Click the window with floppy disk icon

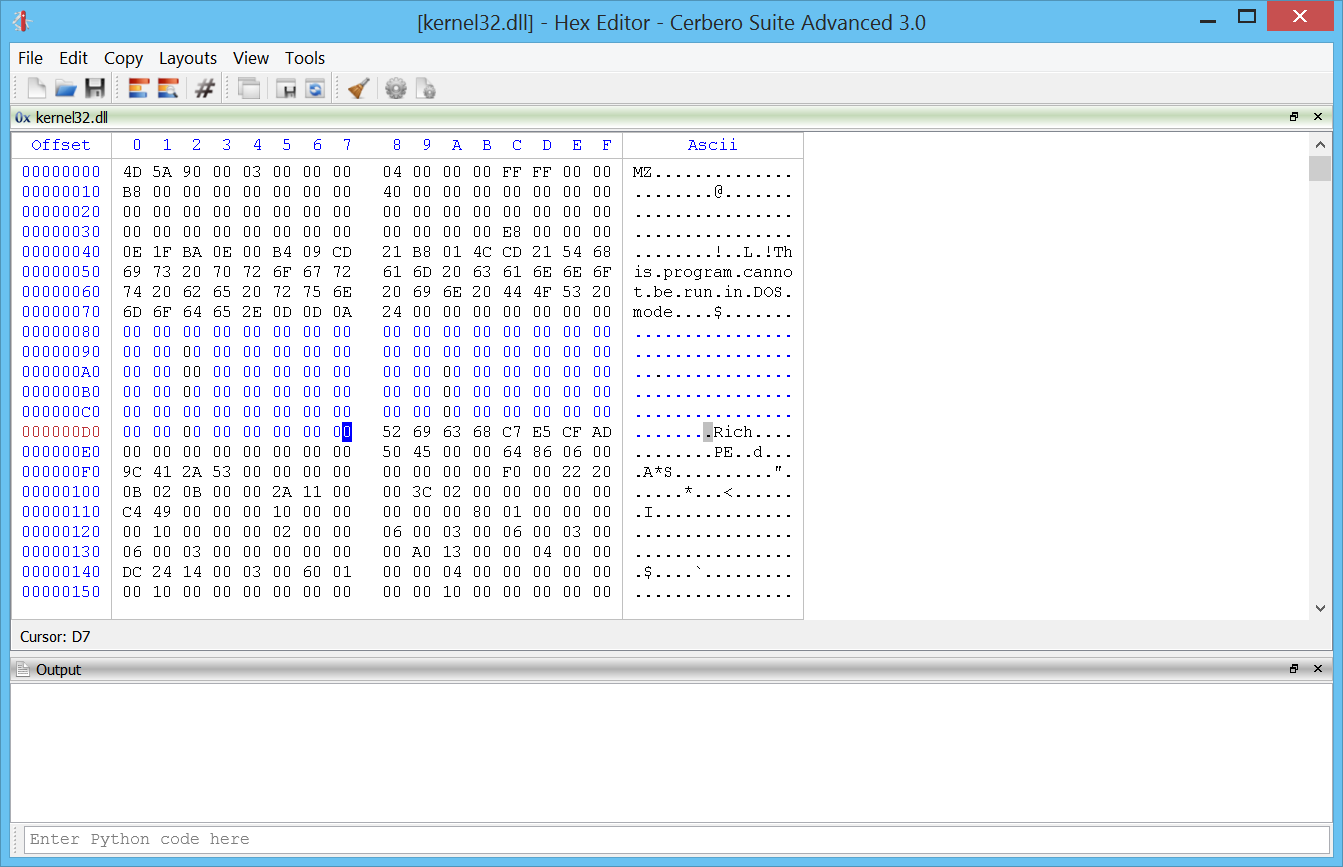pyautogui.click(x=286, y=89)
